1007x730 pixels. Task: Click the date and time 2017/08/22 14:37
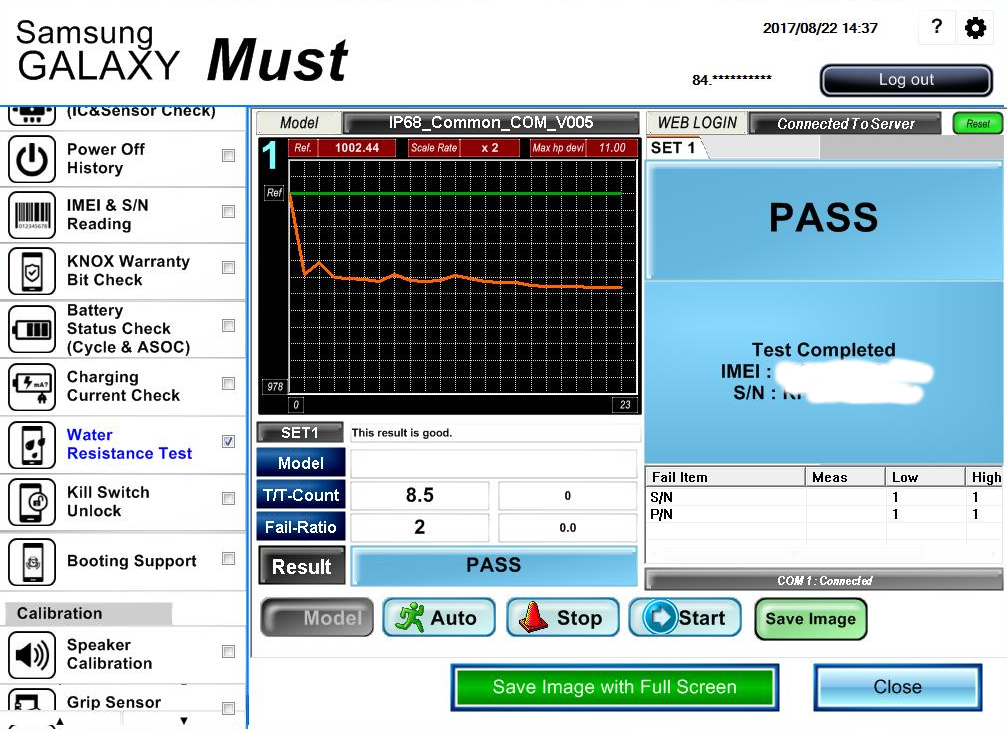[x=820, y=28]
